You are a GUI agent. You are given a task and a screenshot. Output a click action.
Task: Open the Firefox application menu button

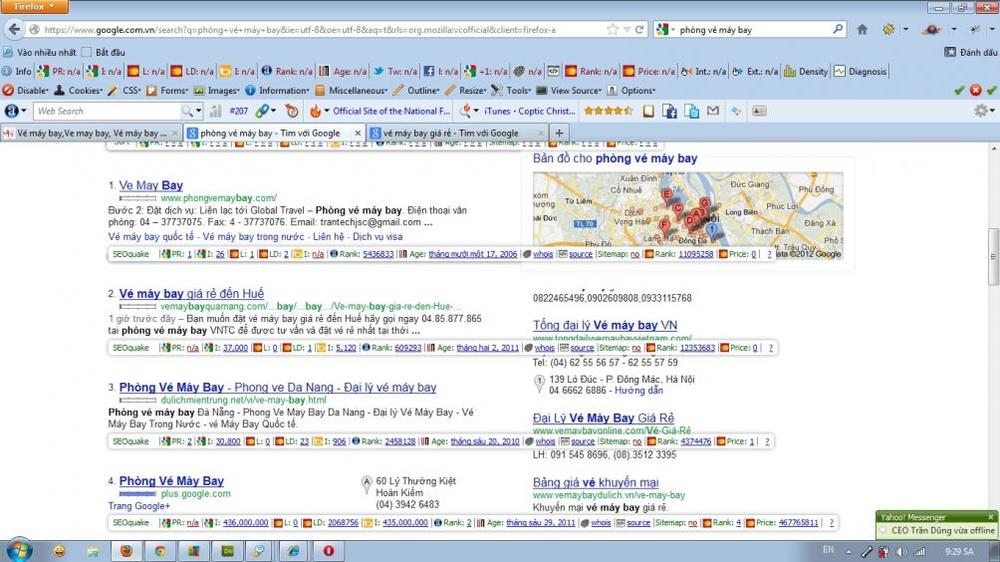click(34, 6)
